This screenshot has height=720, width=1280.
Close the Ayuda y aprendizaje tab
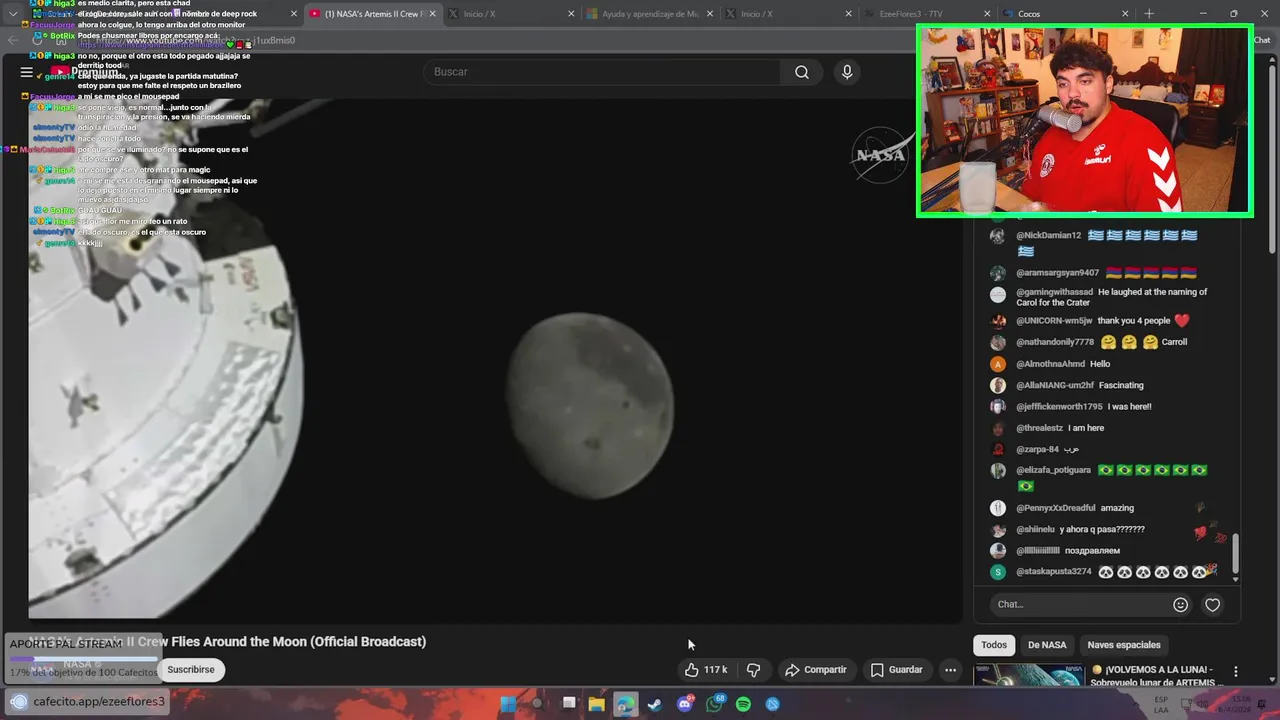[x=709, y=14]
